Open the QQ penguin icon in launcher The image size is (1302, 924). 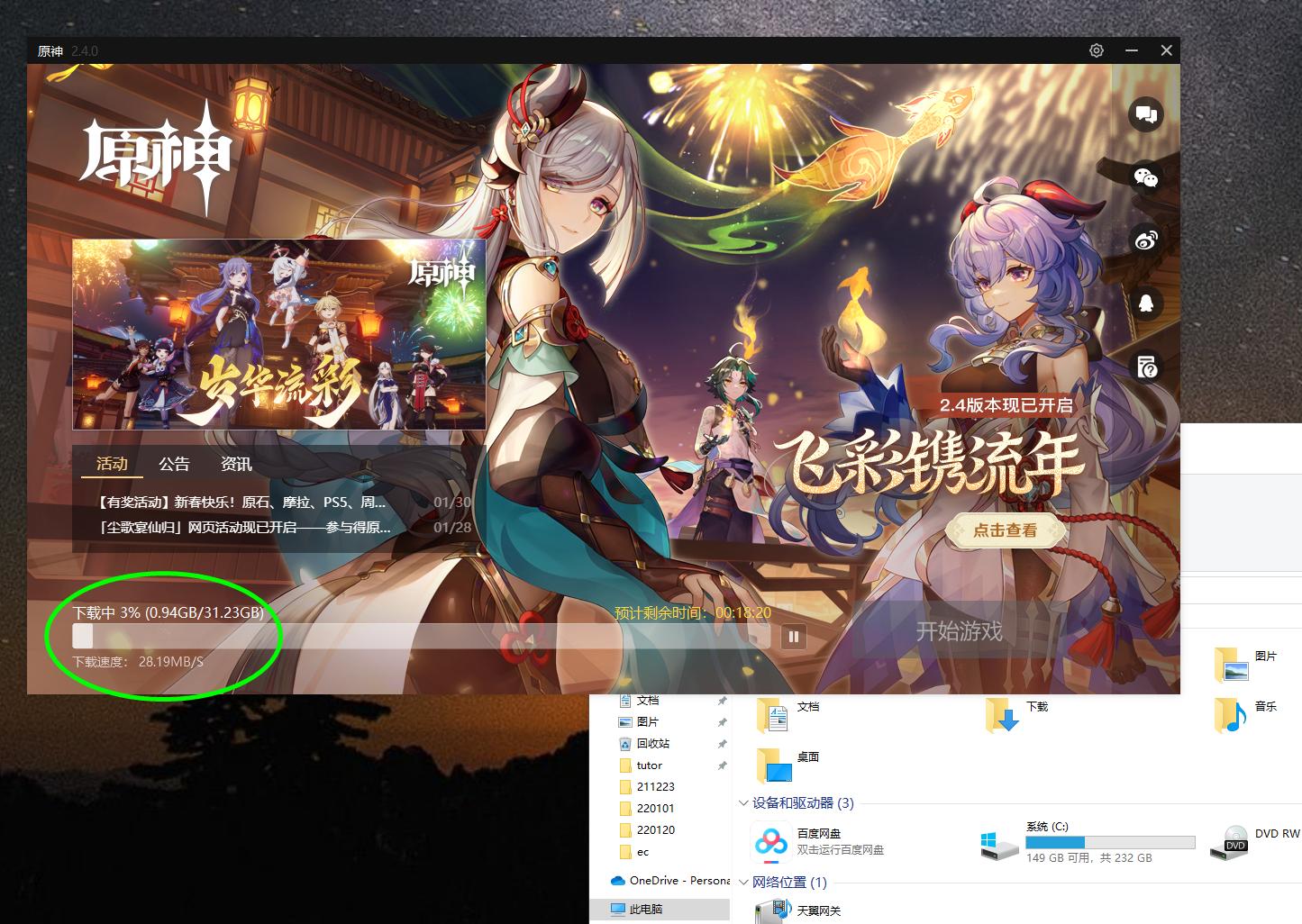[1146, 303]
